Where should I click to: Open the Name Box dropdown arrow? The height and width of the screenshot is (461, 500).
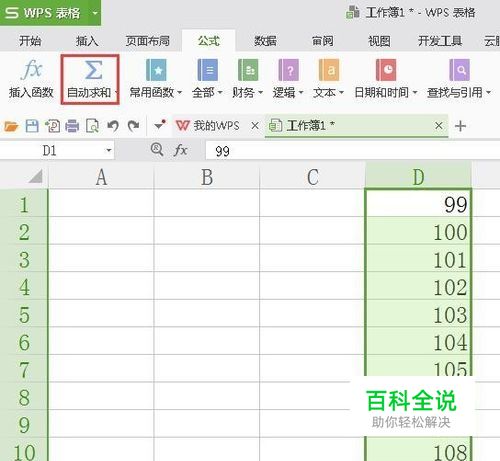[x=109, y=150]
